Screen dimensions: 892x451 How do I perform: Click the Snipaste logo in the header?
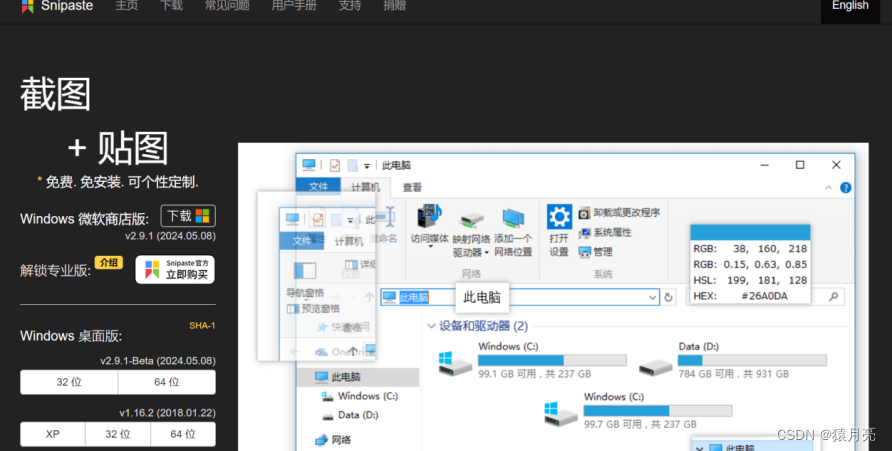point(27,6)
